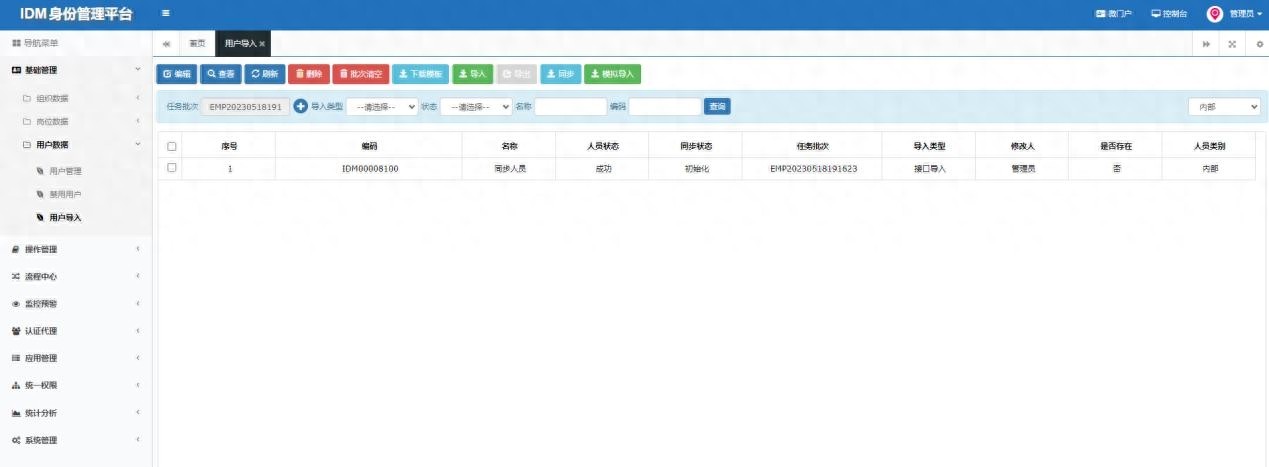Image resolution: width=1269 pixels, height=467 pixels.
Task: Open the 导入类型 dropdown
Action: tap(382, 106)
